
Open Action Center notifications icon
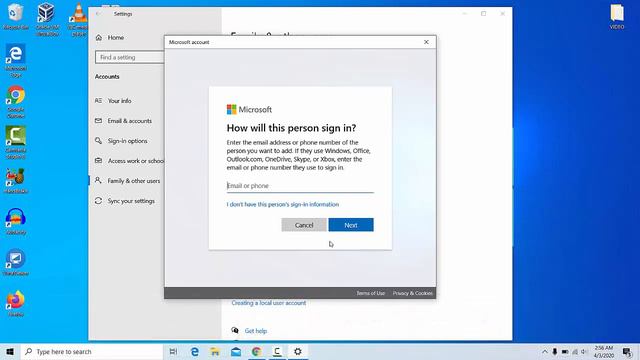click(628, 351)
